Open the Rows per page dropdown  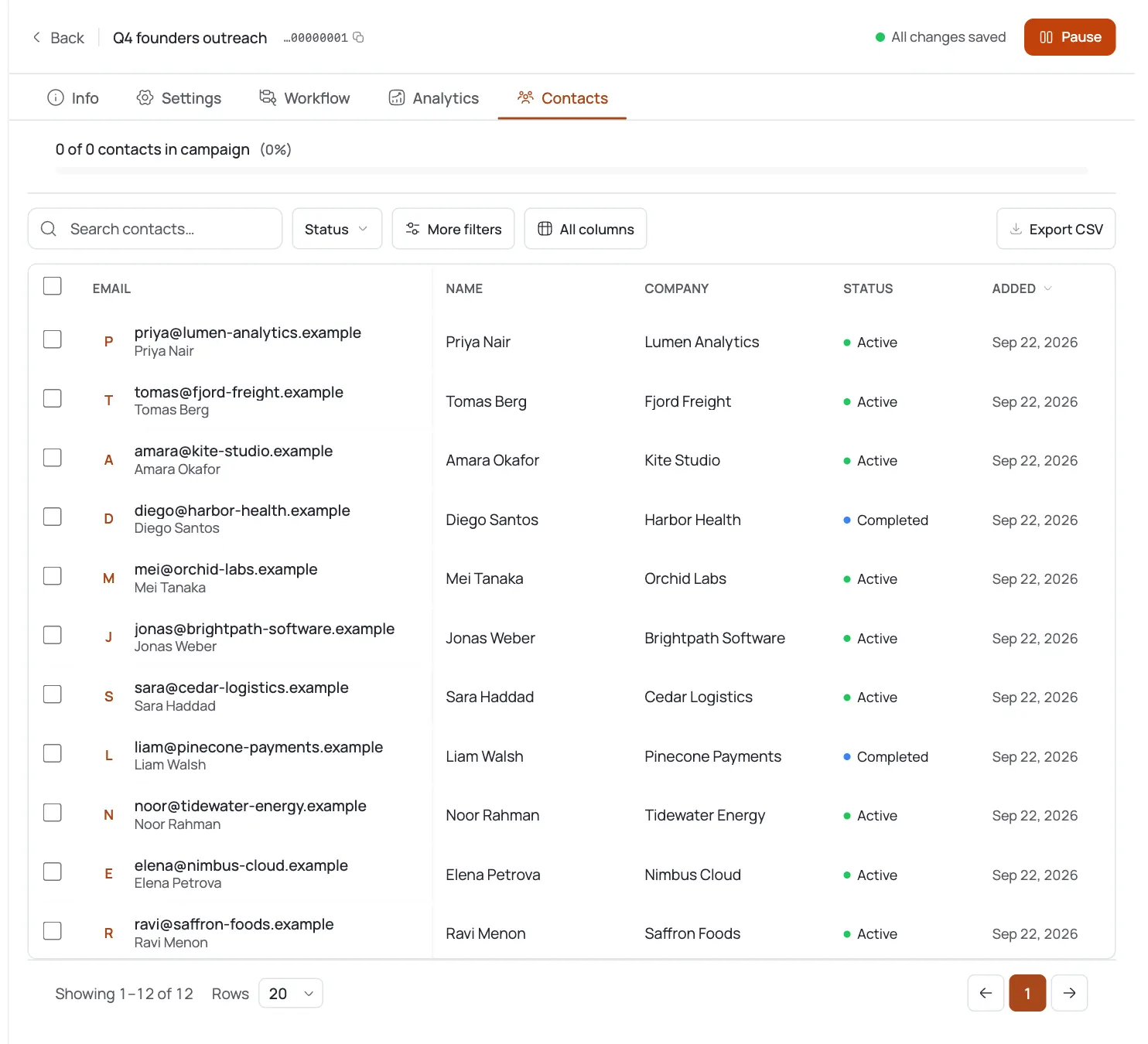pos(291,994)
